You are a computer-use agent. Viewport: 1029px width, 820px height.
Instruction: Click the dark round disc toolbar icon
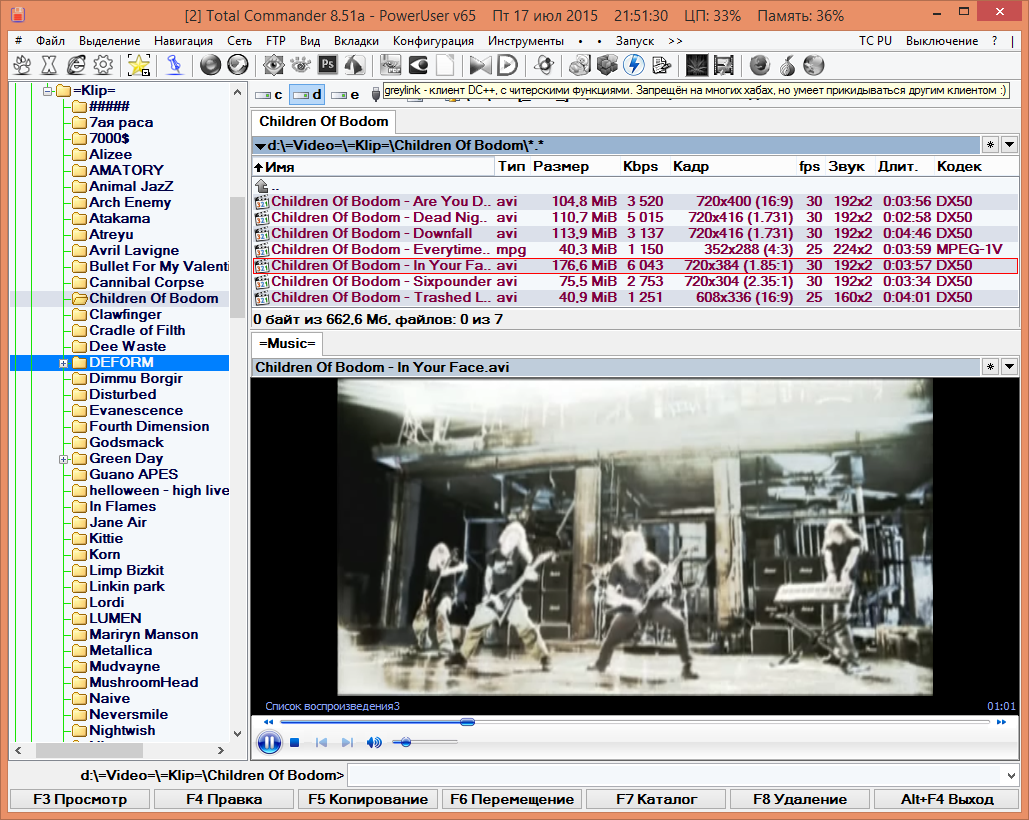[210, 65]
